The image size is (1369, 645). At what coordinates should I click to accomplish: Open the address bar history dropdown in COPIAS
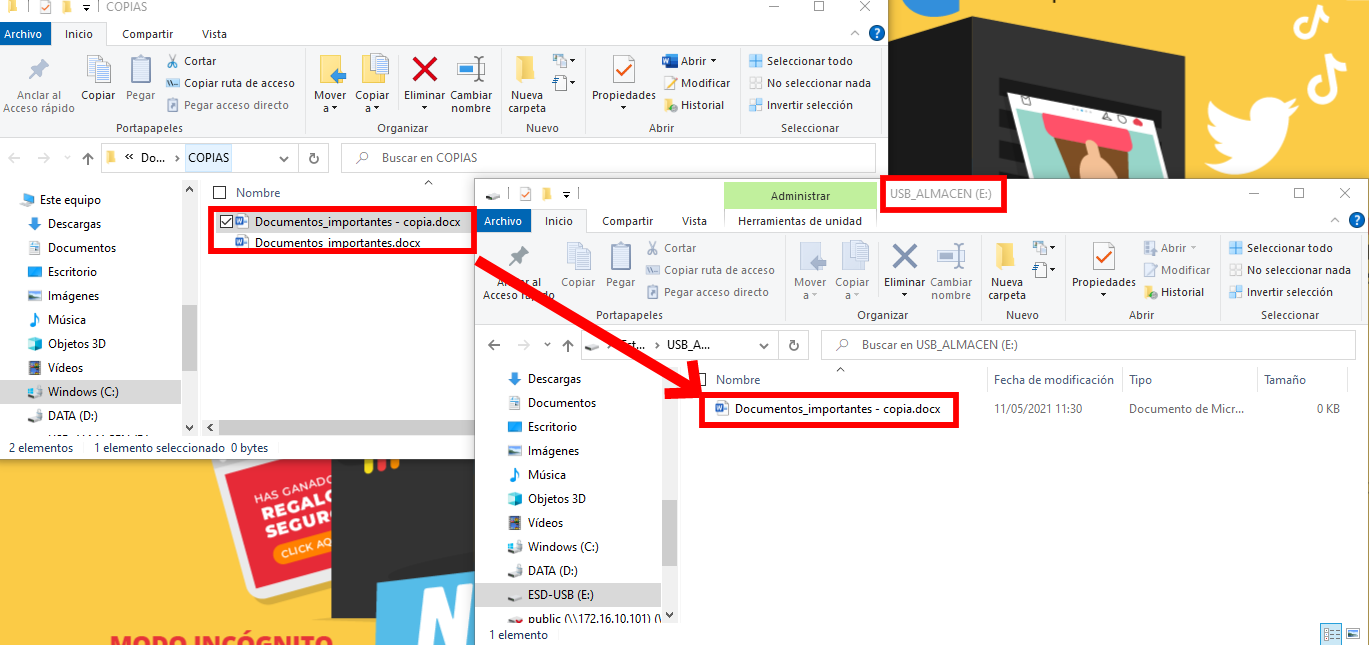[284, 158]
